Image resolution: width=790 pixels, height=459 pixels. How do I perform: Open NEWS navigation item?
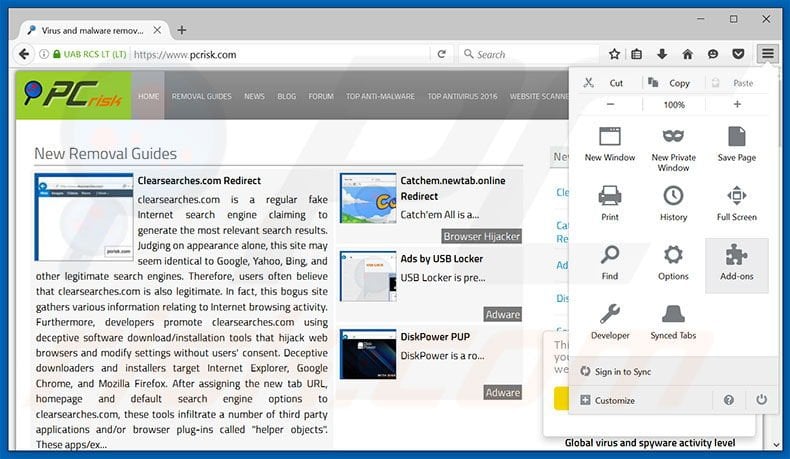pyautogui.click(x=254, y=96)
